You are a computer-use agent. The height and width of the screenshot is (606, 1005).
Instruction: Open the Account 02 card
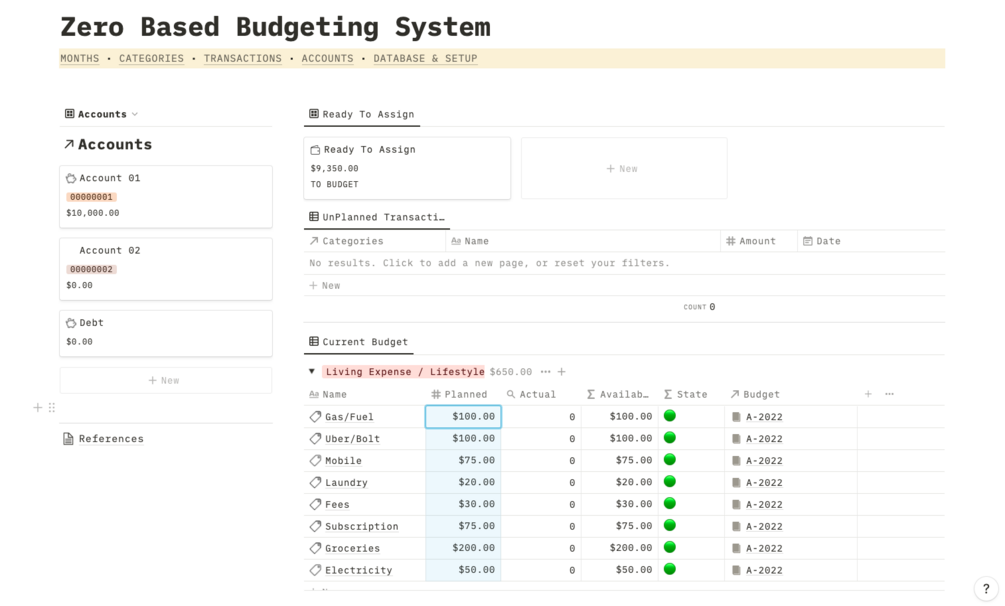[166, 269]
